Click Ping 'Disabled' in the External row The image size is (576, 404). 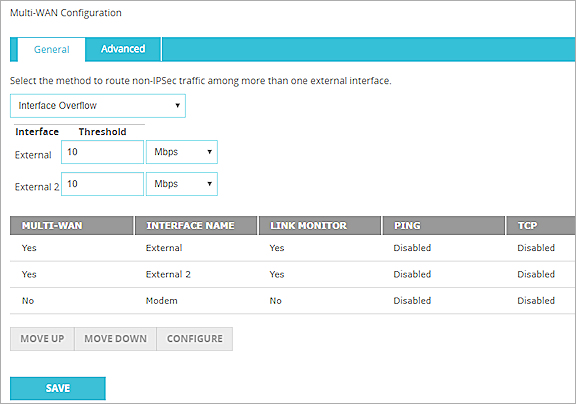pos(412,248)
